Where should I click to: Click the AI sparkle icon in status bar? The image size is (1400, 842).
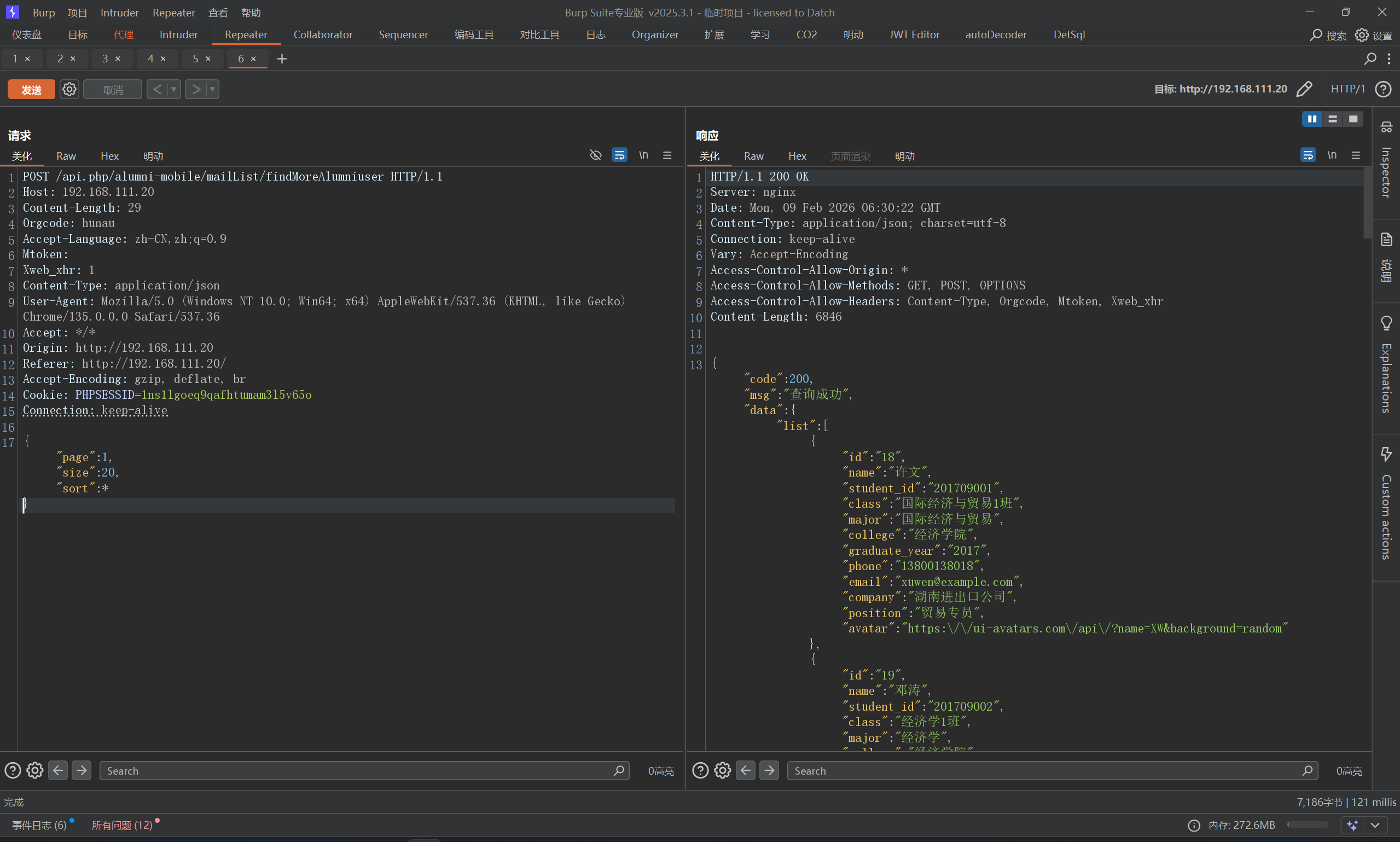pyautogui.click(x=1353, y=825)
